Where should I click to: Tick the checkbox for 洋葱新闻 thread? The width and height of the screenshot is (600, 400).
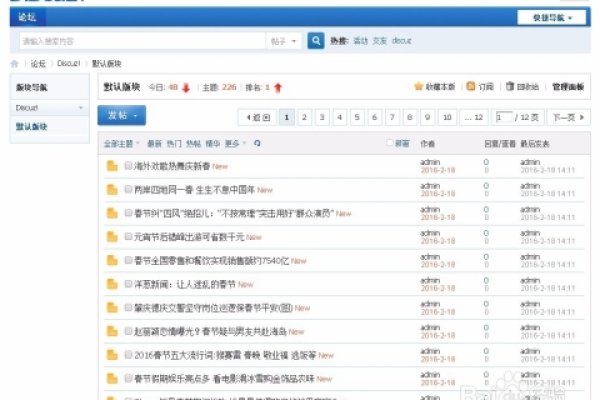click(128, 284)
